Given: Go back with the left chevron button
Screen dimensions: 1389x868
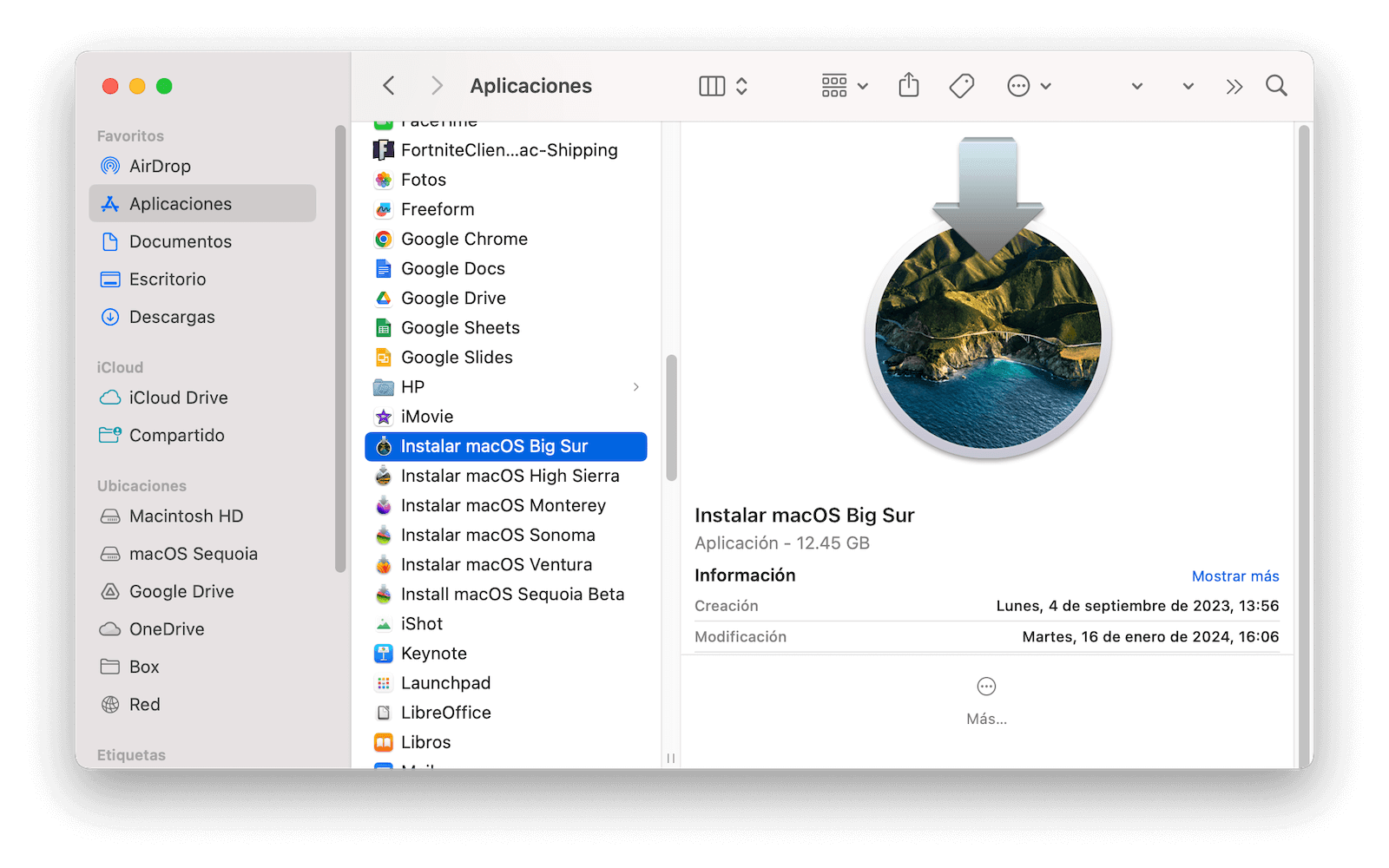Looking at the screenshot, I should coord(389,86).
